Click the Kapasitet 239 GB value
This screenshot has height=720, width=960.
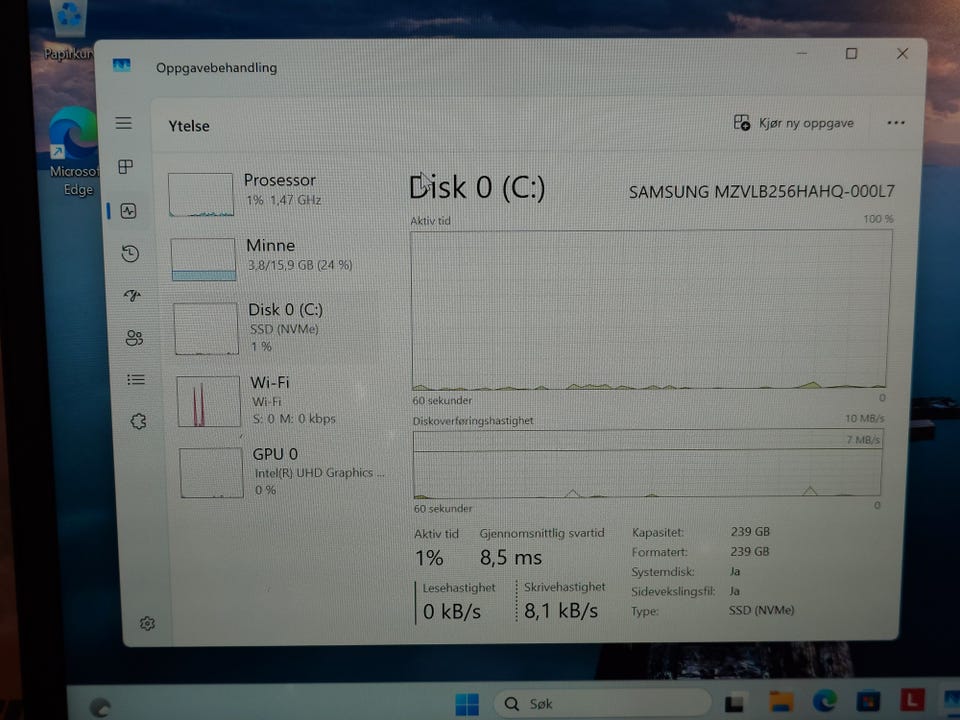(750, 531)
